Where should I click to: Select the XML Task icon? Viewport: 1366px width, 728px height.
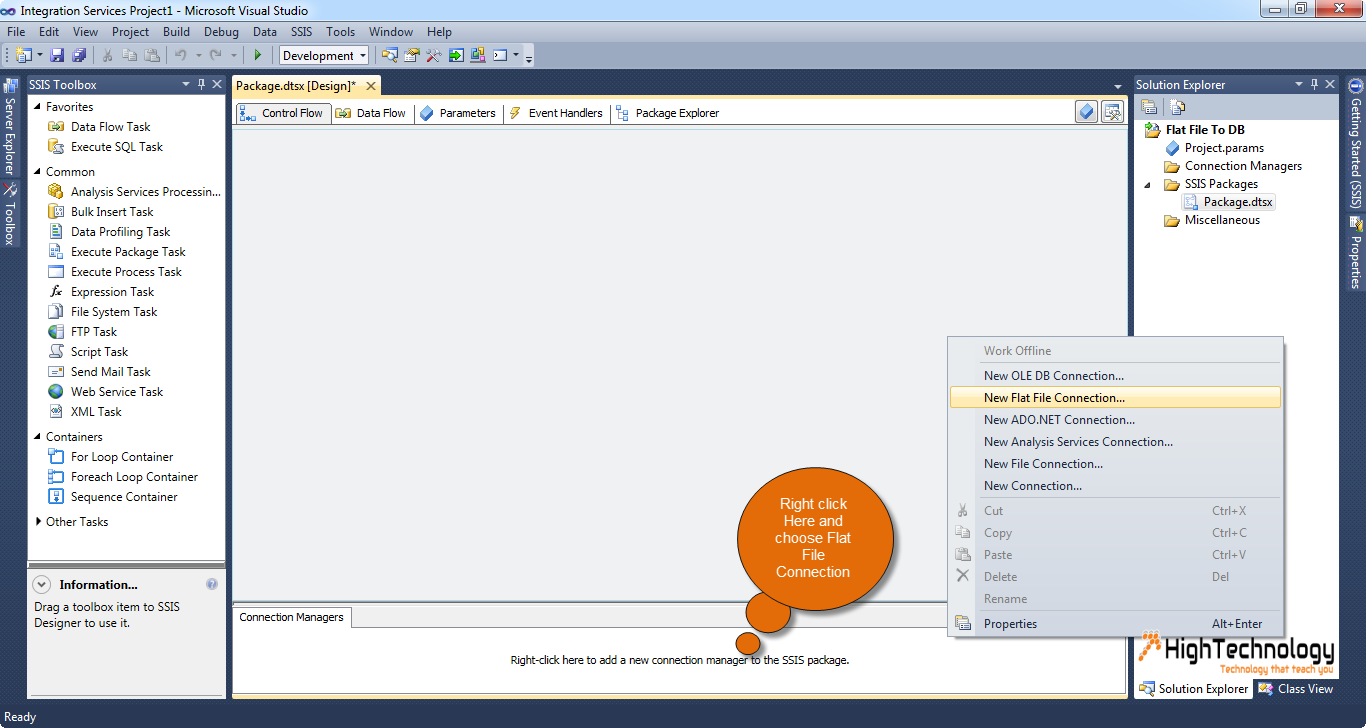tap(56, 411)
